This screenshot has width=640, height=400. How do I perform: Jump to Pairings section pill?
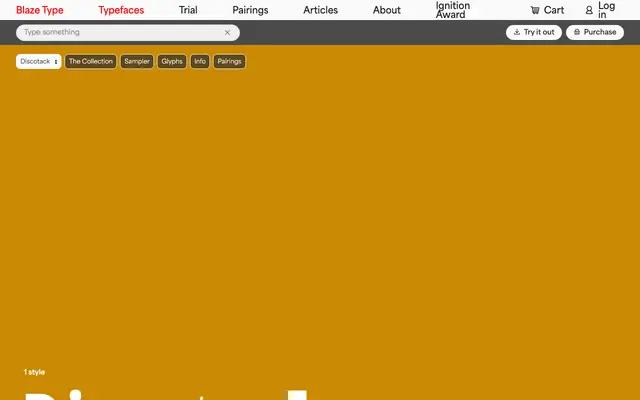point(229,62)
